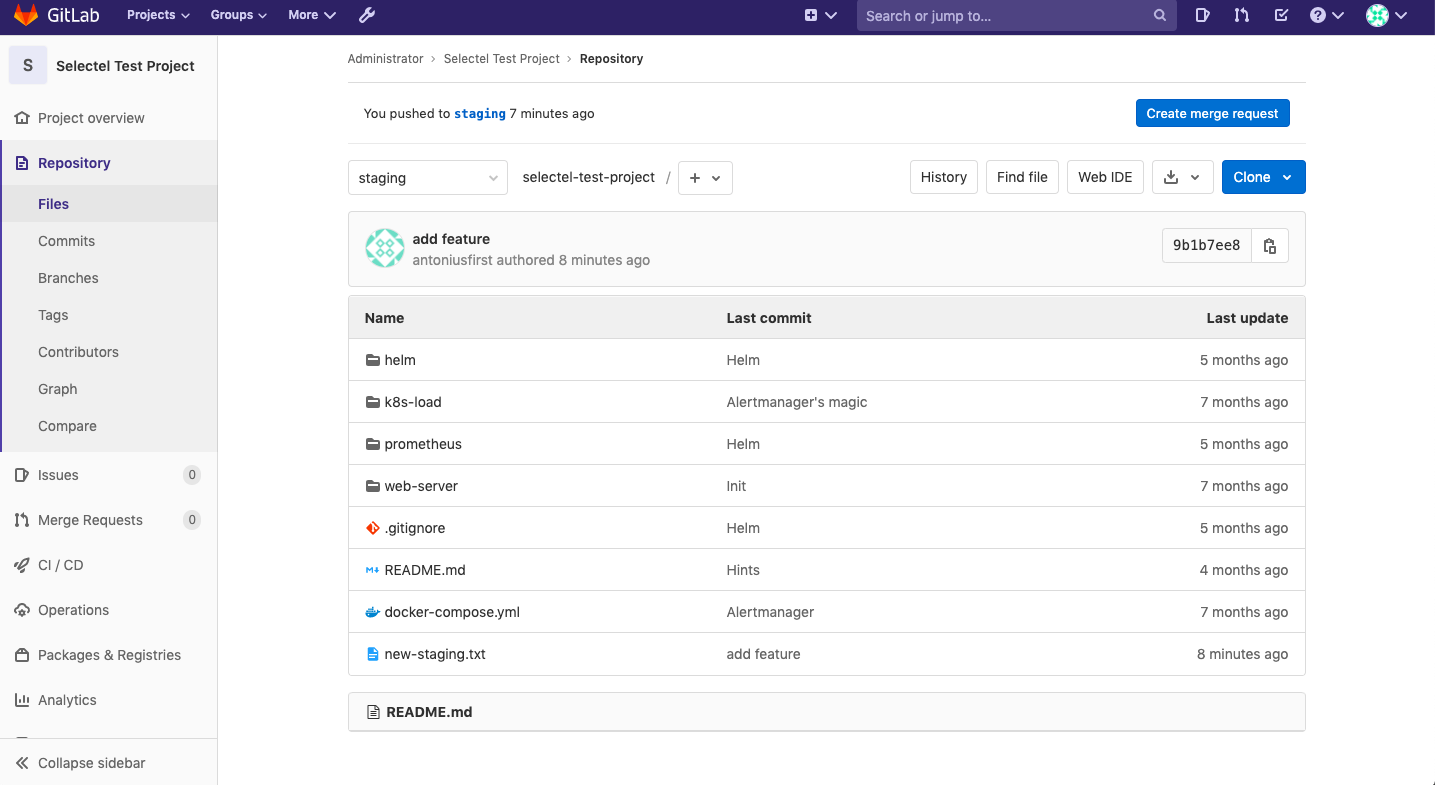The height and width of the screenshot is (785, 1435).
Task: Click the Packages & Registries icon
Action: (x=22, y=655)
